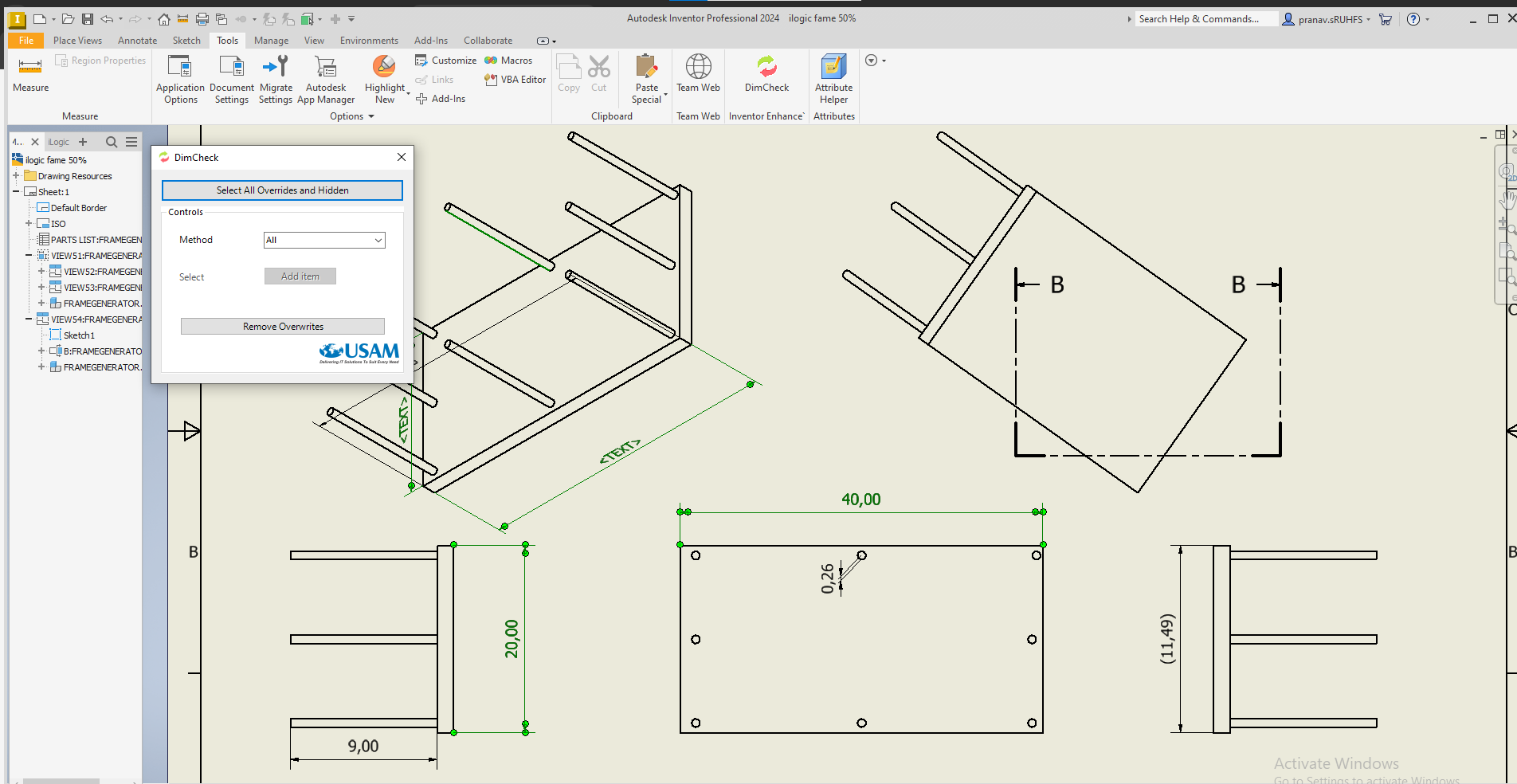
Task: Open the Place Views tab
Action: coord(77,41)
